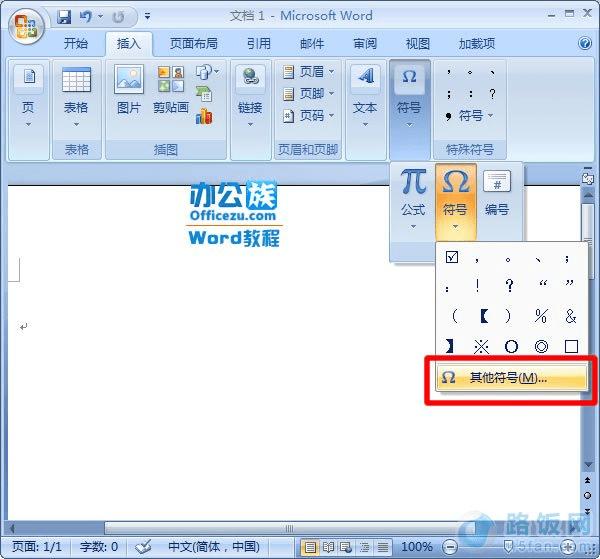This screenshot has height=559, width=600.
Task: Insert the double circle ◎ symbol
Action: [x=541, y=347]
